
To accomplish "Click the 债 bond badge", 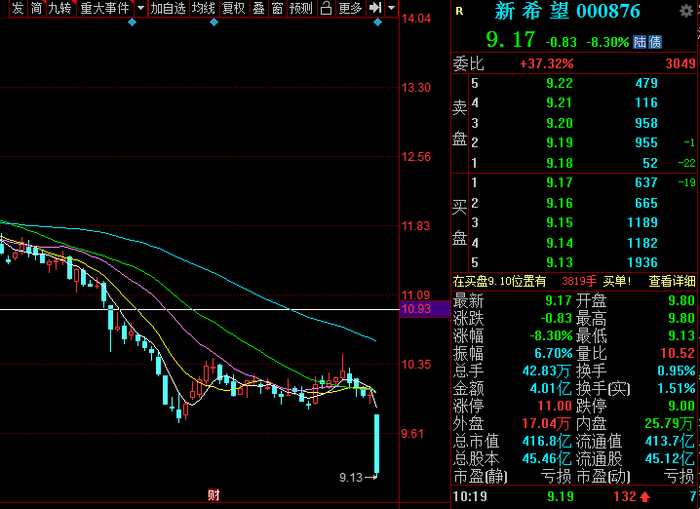I will pyautogui.click(x=655, y=42).
